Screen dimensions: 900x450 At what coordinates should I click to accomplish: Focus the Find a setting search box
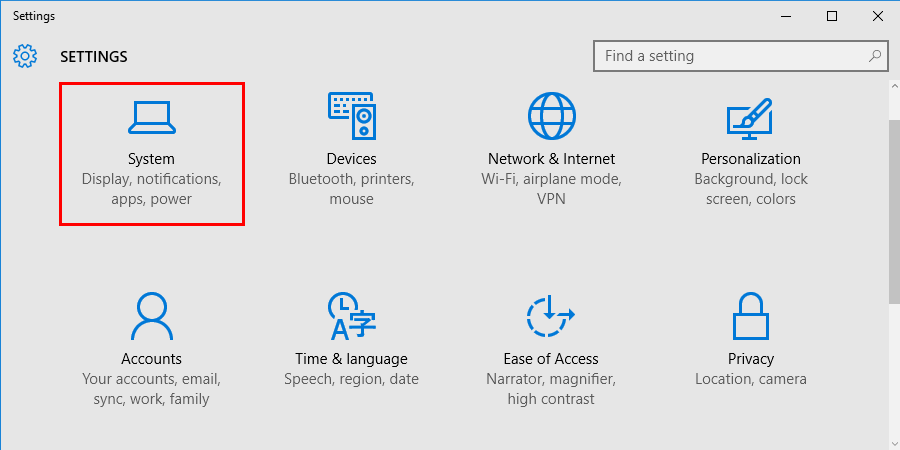pos(730,56)
